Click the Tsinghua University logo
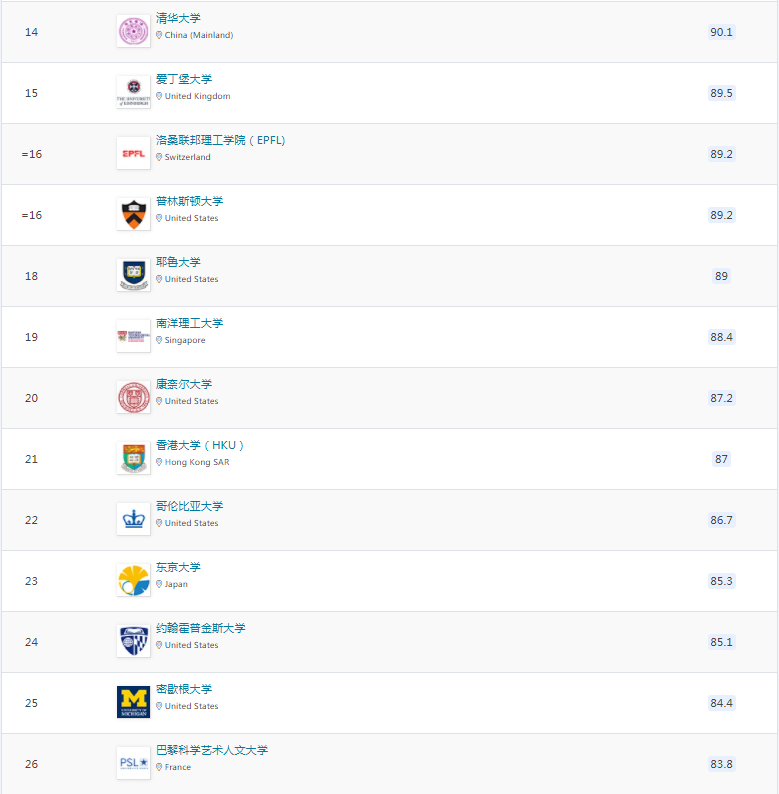Viewport: 779px width, 794px height. click(133, 31)
